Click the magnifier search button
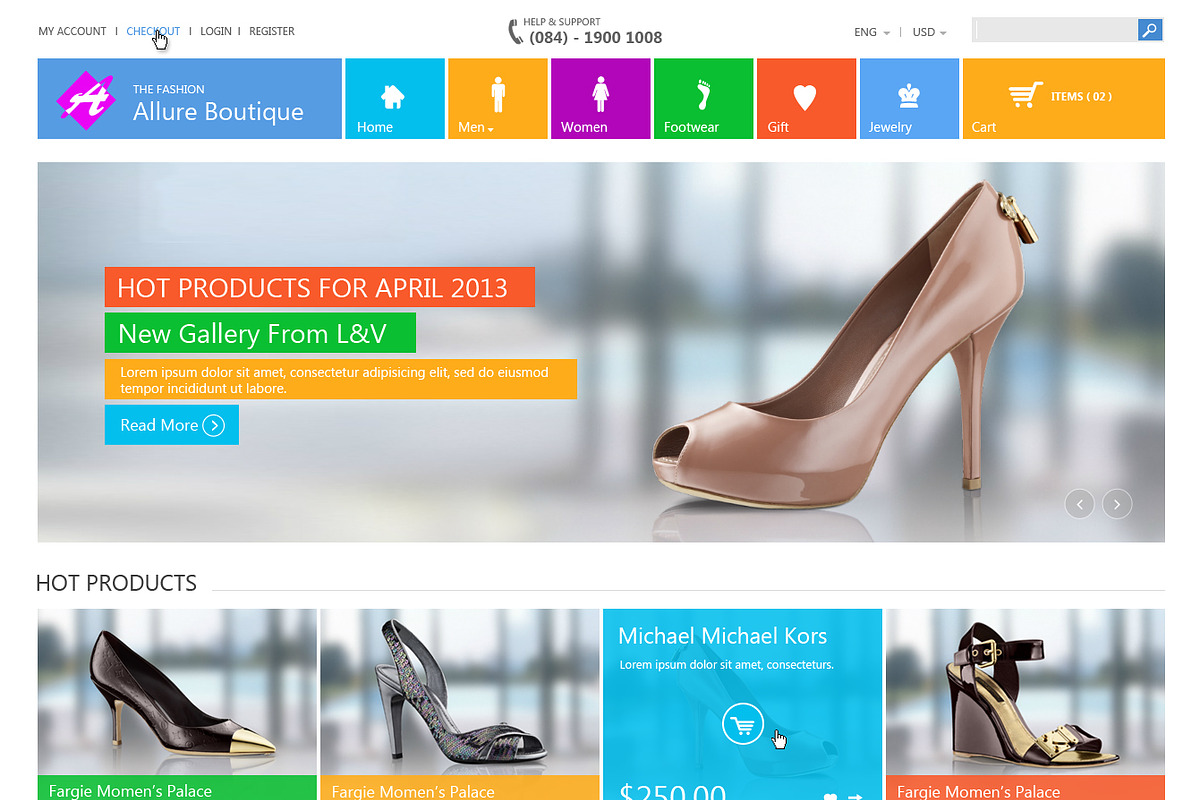 click(1150, 30)
